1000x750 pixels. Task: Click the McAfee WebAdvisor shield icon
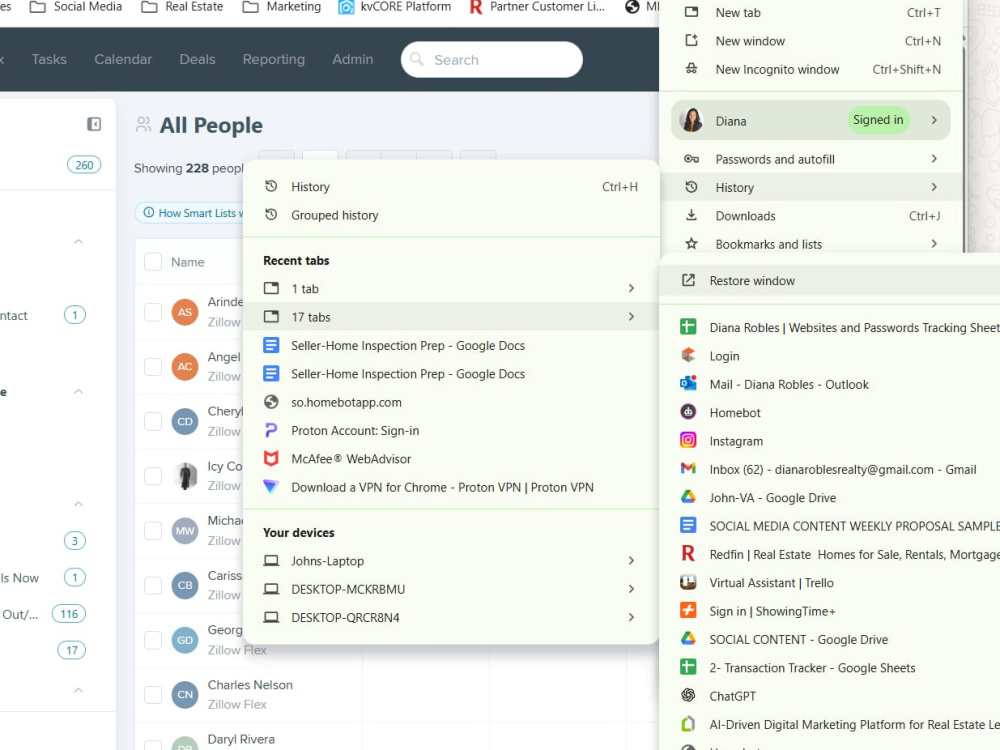pyautogui.click(x=271, y=459)
